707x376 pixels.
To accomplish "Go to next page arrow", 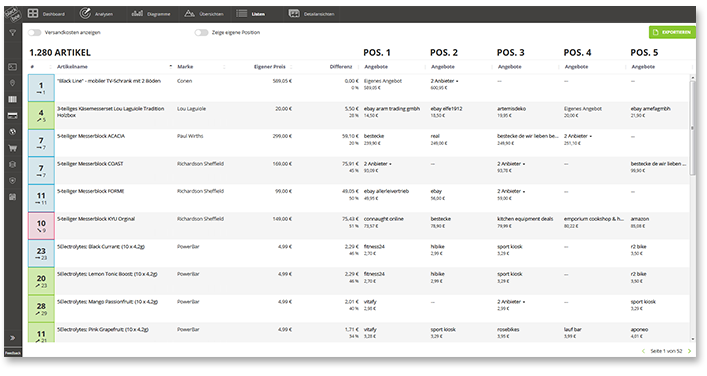I will click(689, 351).
